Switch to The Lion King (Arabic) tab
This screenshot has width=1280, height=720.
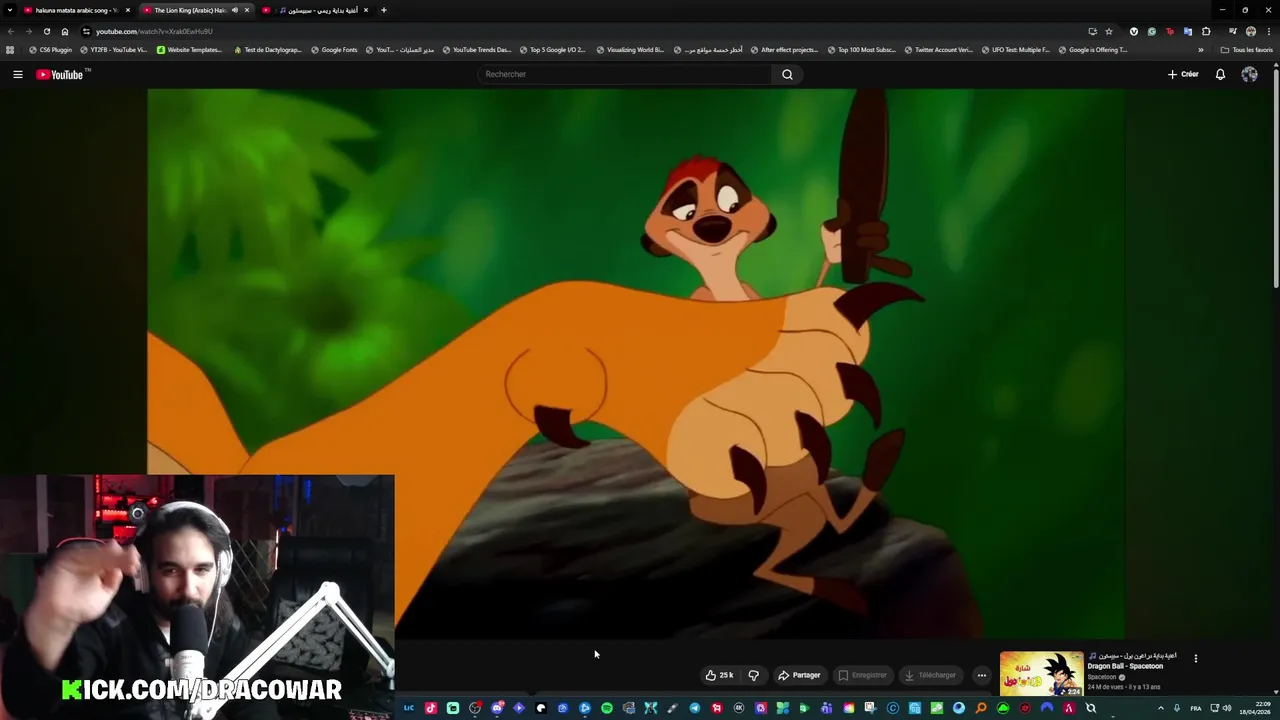[x=195, y=10]
